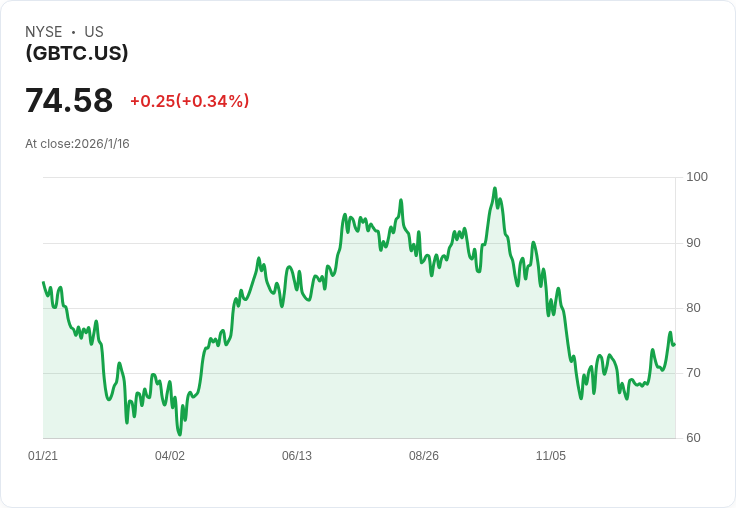736x508 pixels.
Task: Click the 80 price axis label
Action: [693, 308]
